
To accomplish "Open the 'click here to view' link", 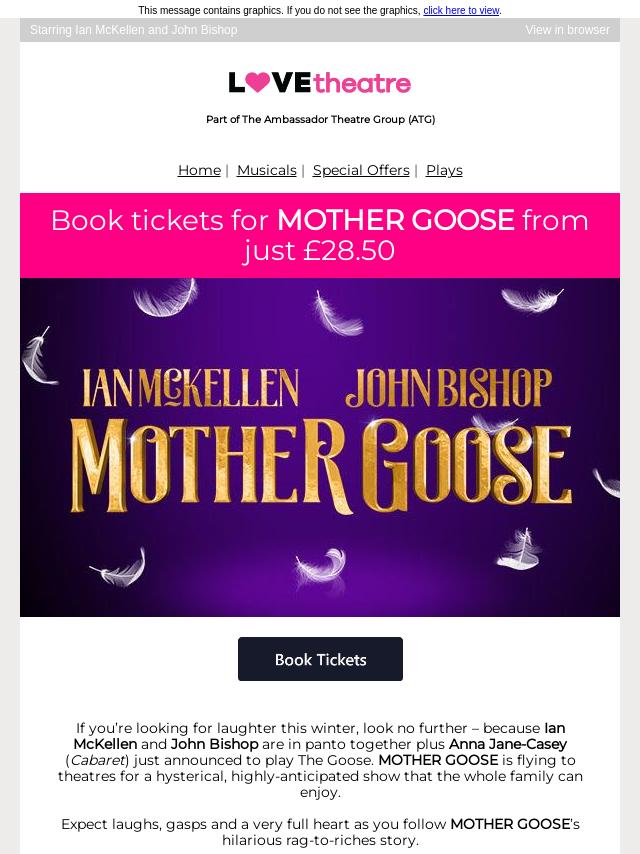I will 461,10.
